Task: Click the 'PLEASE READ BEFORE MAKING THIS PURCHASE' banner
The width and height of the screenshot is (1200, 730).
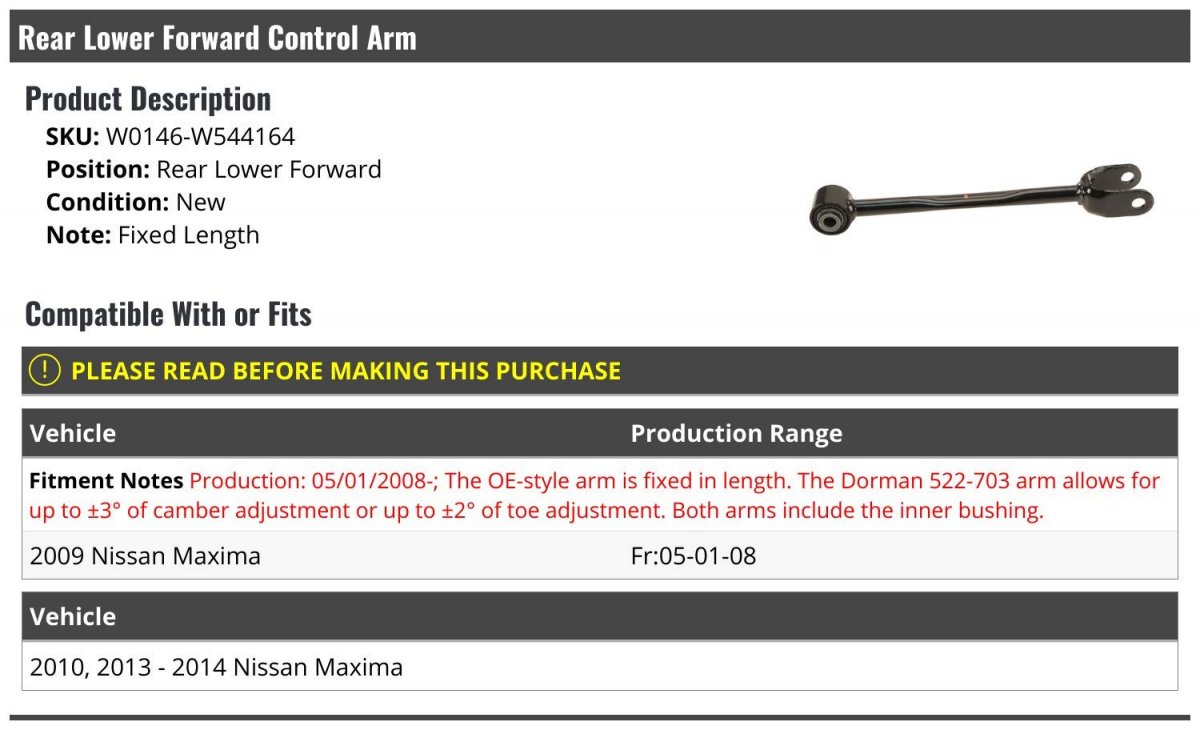Action: pos(346,371)
